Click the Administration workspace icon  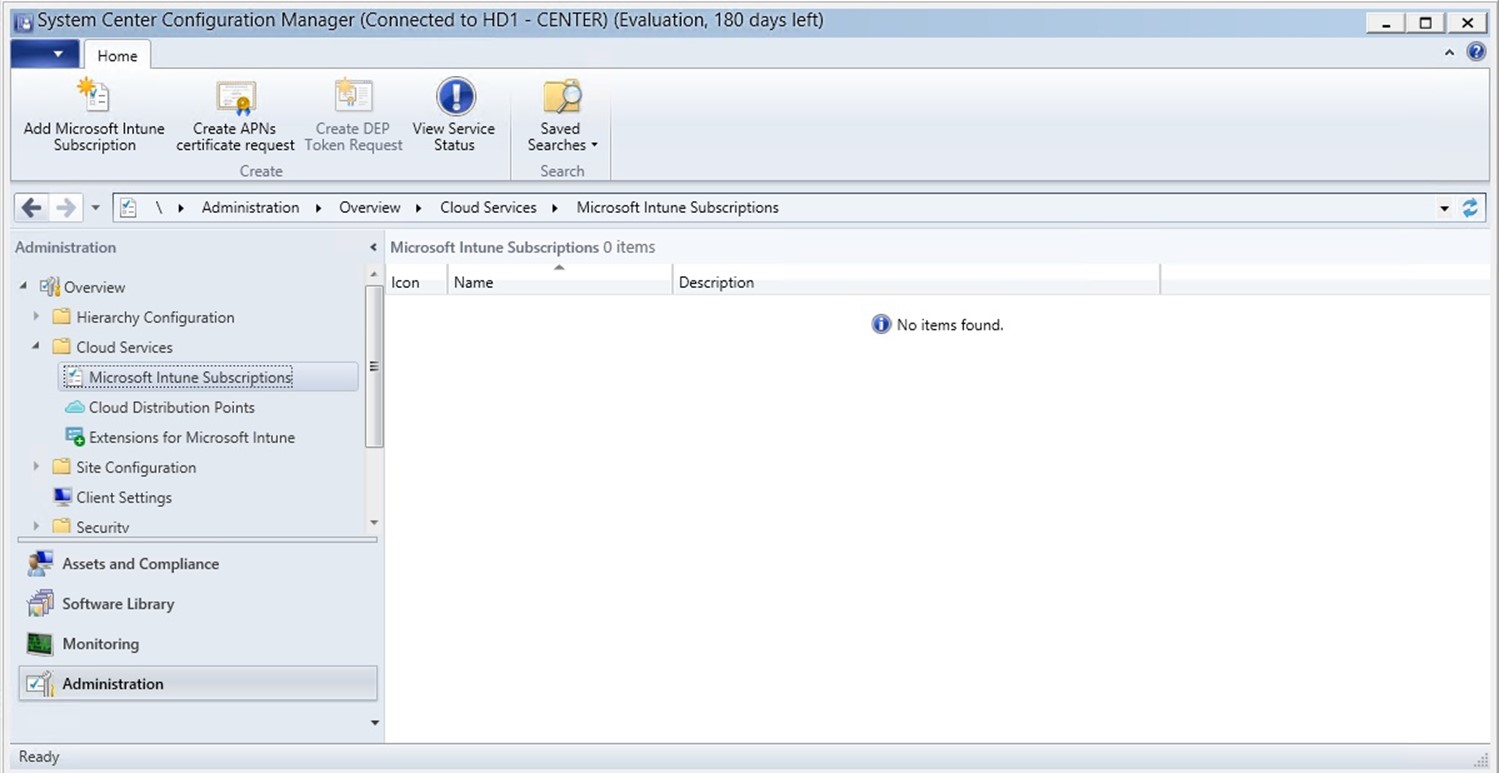tap(40, 684)
